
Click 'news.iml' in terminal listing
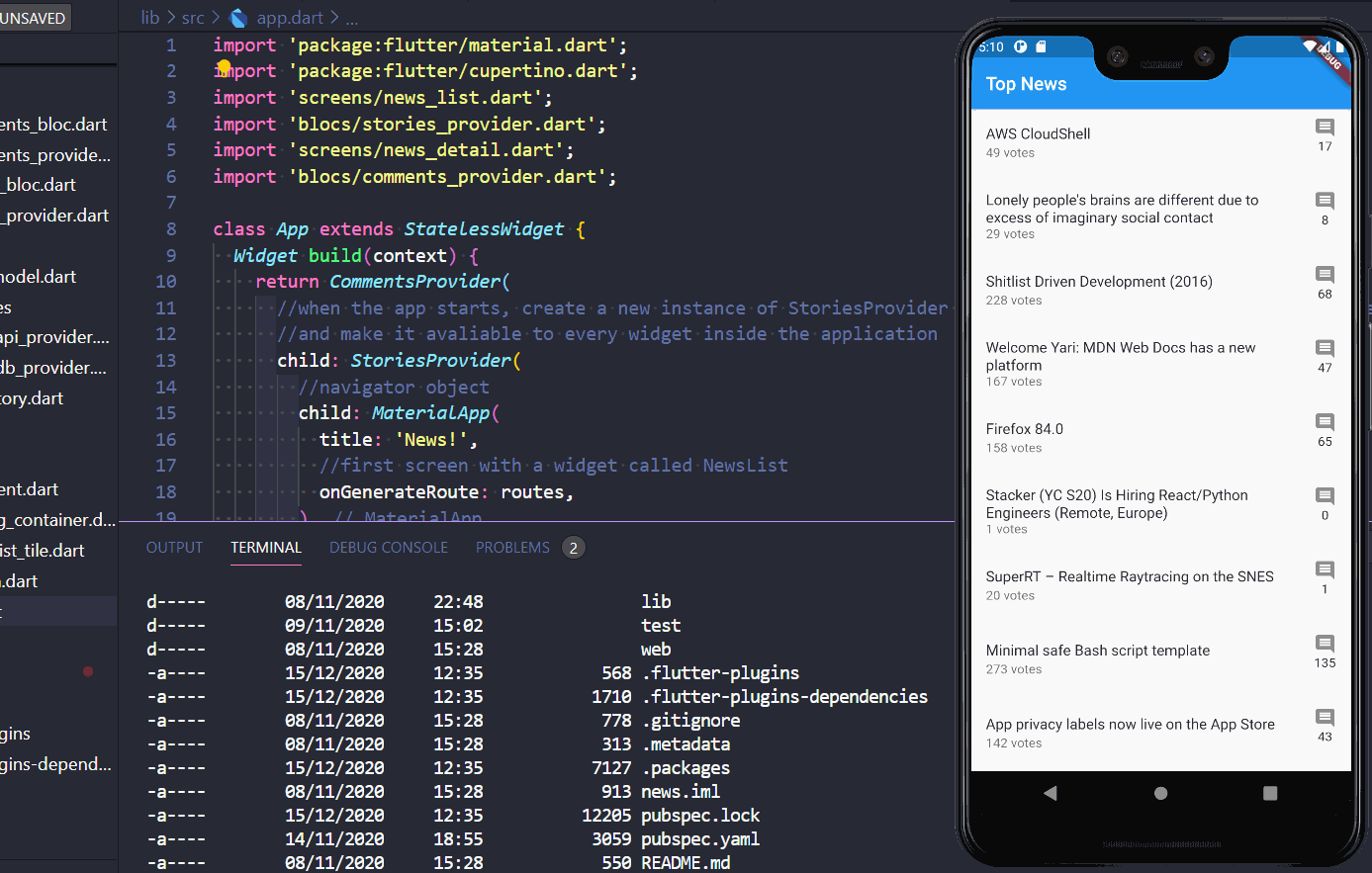point(681,792)
